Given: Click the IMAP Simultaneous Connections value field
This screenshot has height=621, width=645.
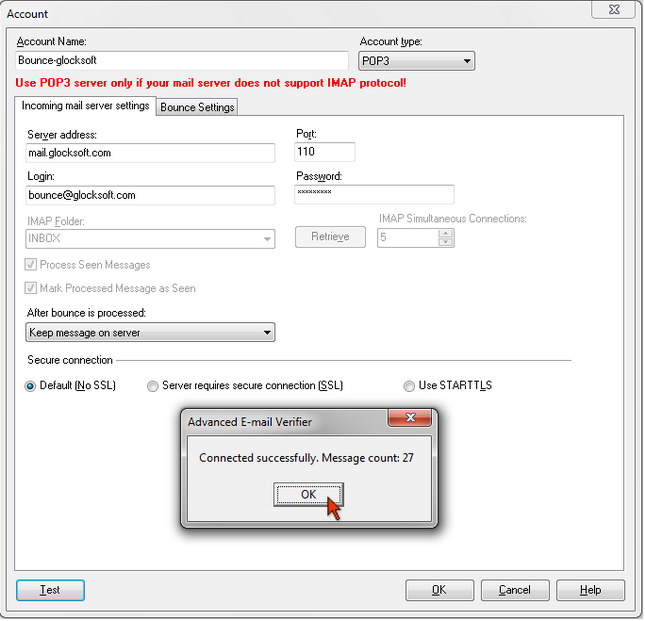Looking at the screenshot, I should (x=408, y=239).
